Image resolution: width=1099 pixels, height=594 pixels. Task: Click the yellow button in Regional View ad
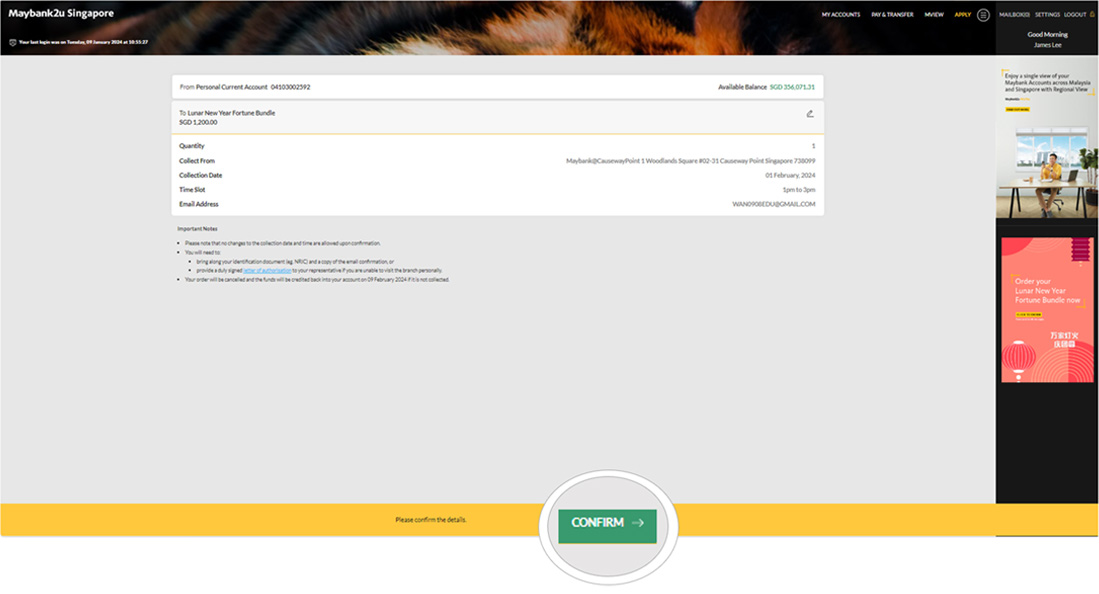(1017, 109)
